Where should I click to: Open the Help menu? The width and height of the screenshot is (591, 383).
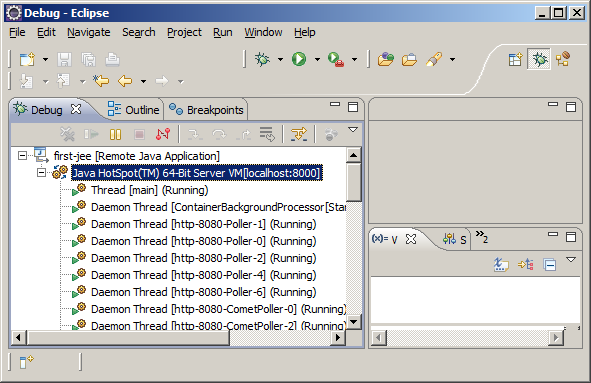tap(305, 32)
